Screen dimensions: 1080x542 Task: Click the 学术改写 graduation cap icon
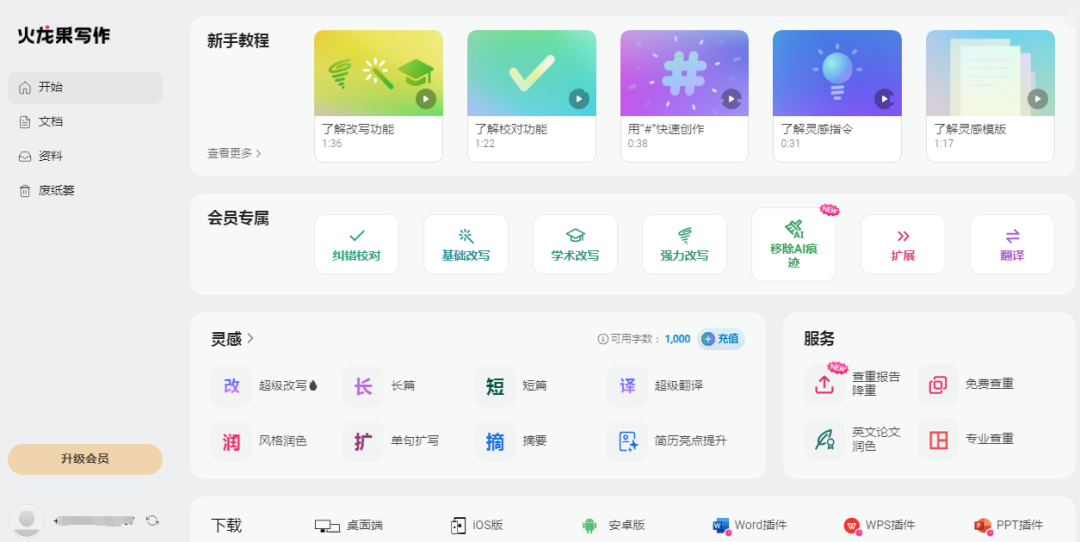click(x=575, y=236)
